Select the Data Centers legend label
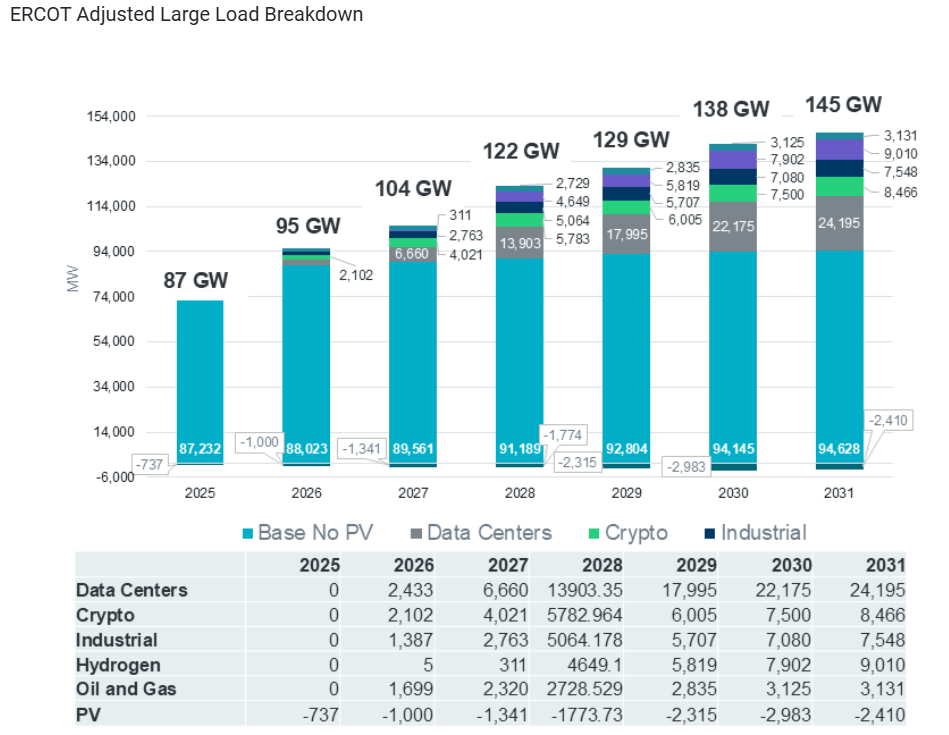Viewport: 949px width, 735px height. click(490, 533)
